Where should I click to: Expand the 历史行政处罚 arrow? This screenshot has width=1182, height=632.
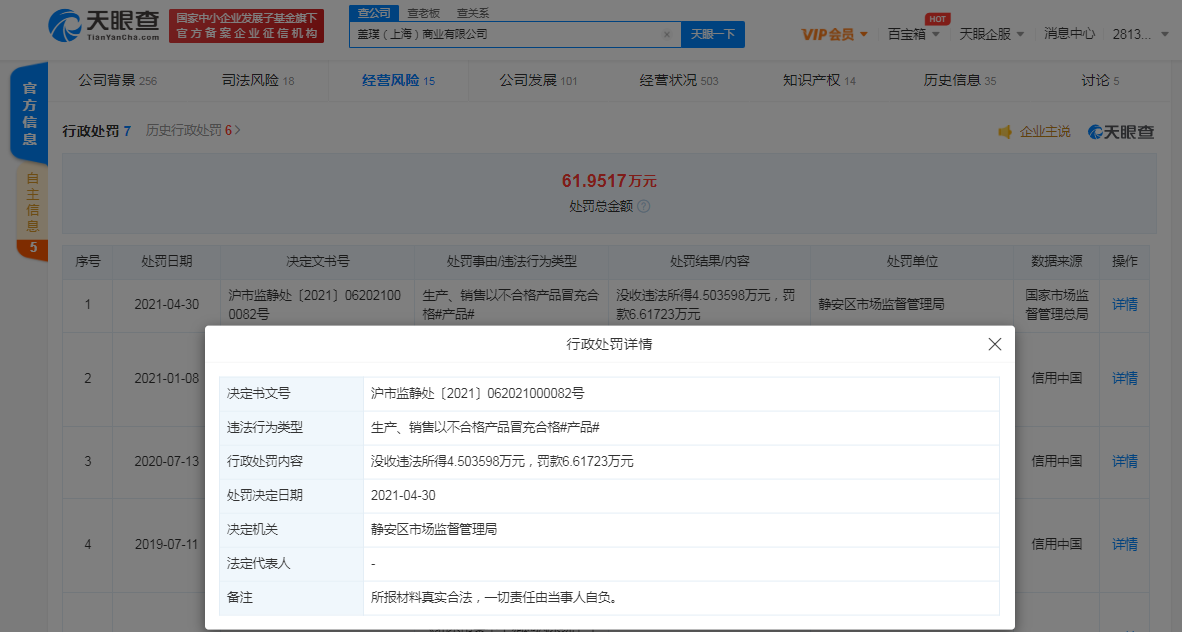(x=237, y=130)
